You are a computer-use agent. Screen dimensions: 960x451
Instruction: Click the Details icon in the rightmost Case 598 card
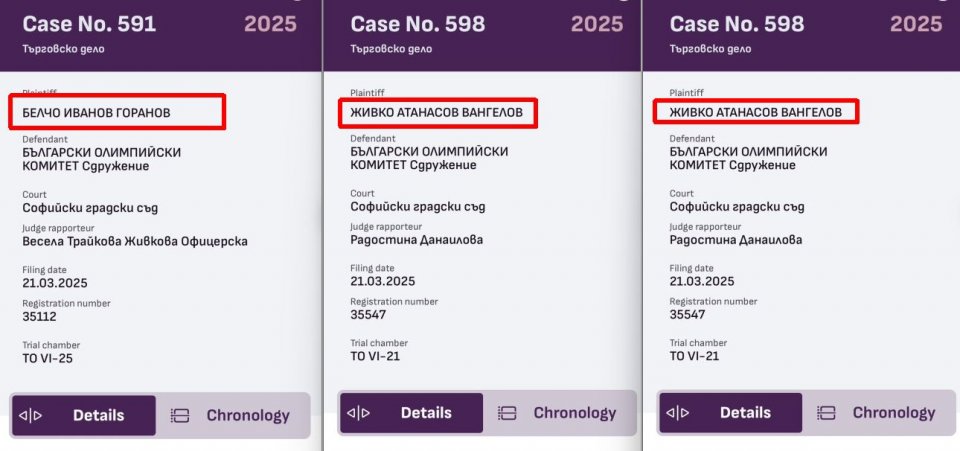tap(678, 413)
